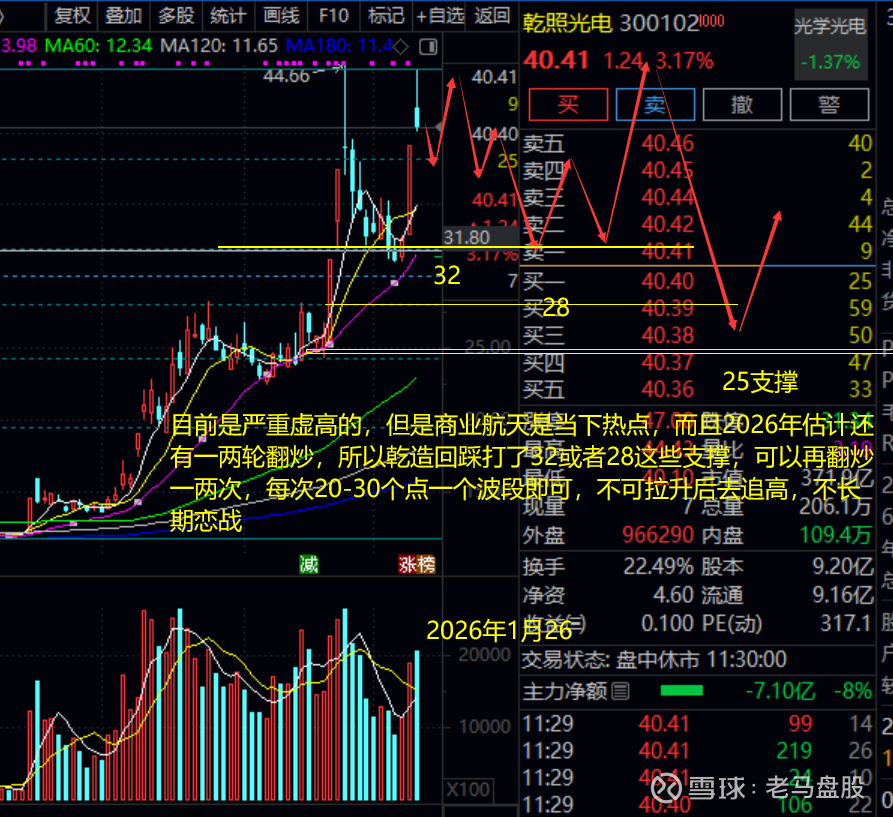The image size is (893, 817).
Task: Go back with the 返回 button
Action: click(x=492, y=15)
